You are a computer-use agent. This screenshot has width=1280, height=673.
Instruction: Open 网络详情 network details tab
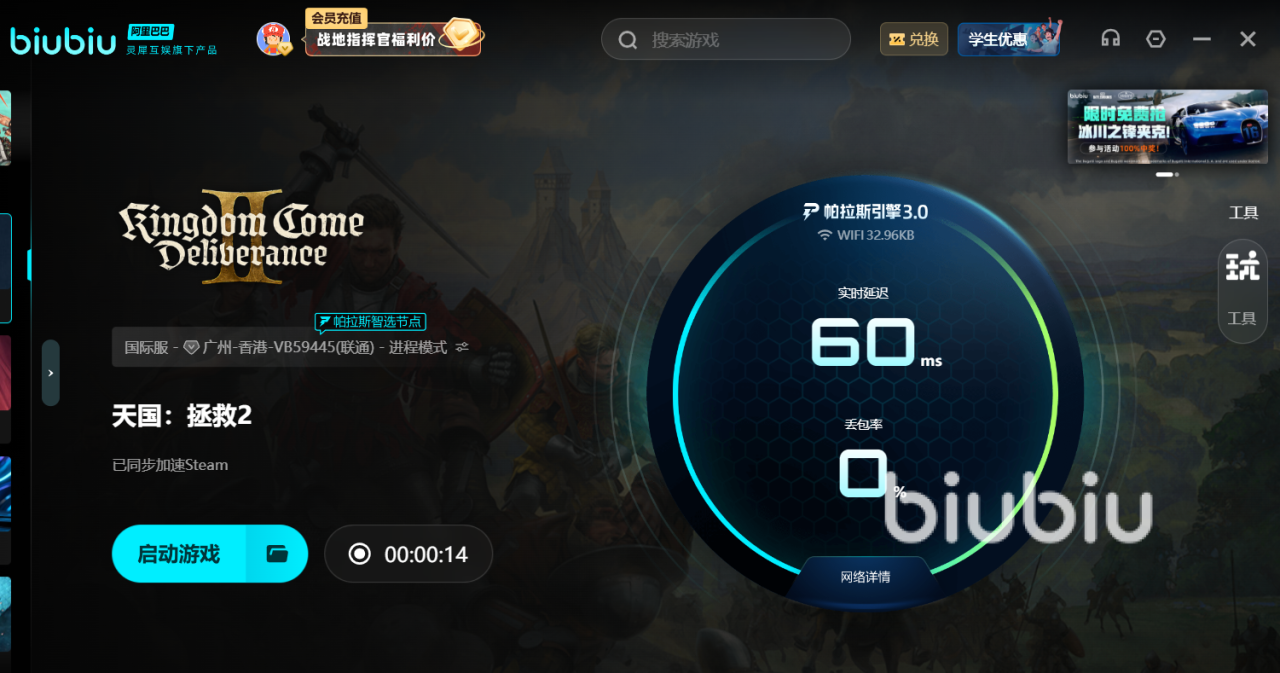865,577
